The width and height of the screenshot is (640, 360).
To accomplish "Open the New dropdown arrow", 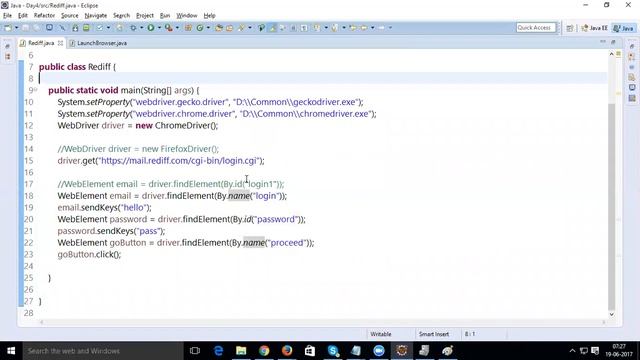I will tap(17, 28).
